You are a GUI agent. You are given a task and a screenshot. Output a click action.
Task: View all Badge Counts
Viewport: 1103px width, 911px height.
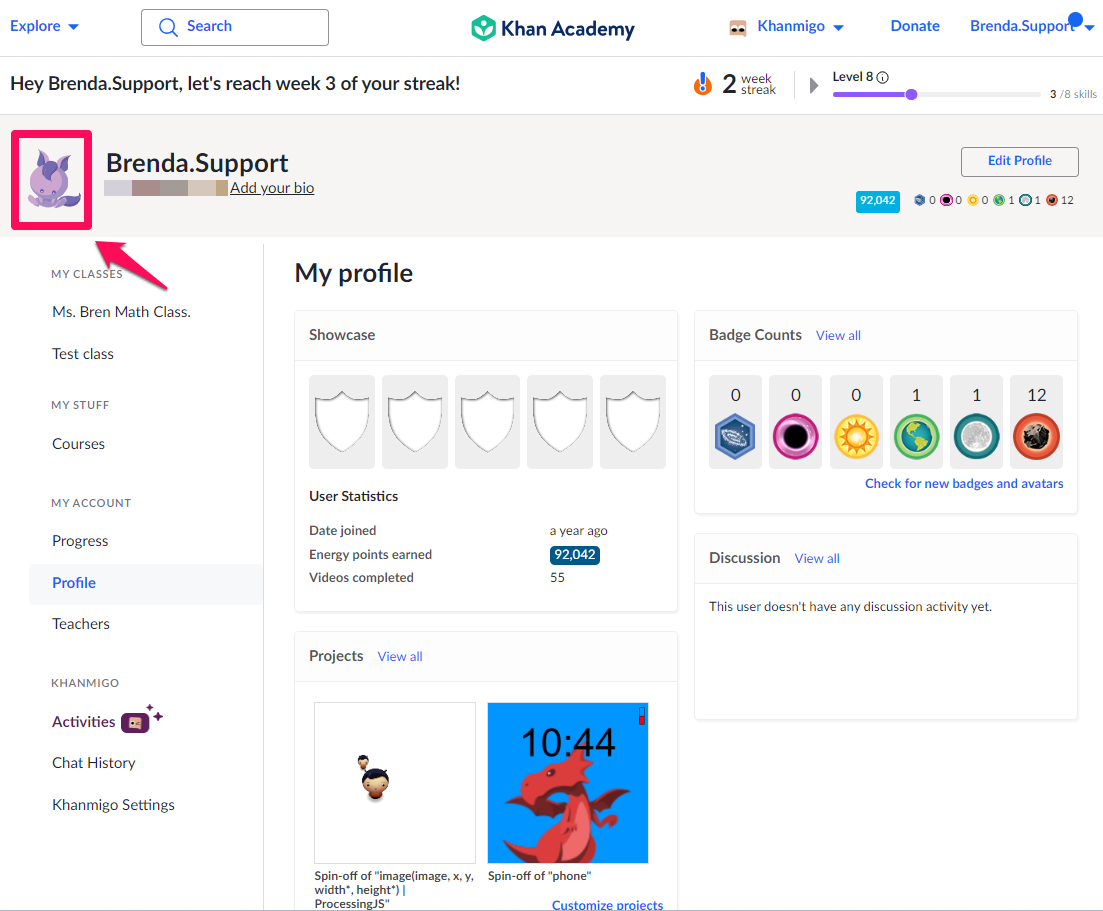[x=839, y=336]
